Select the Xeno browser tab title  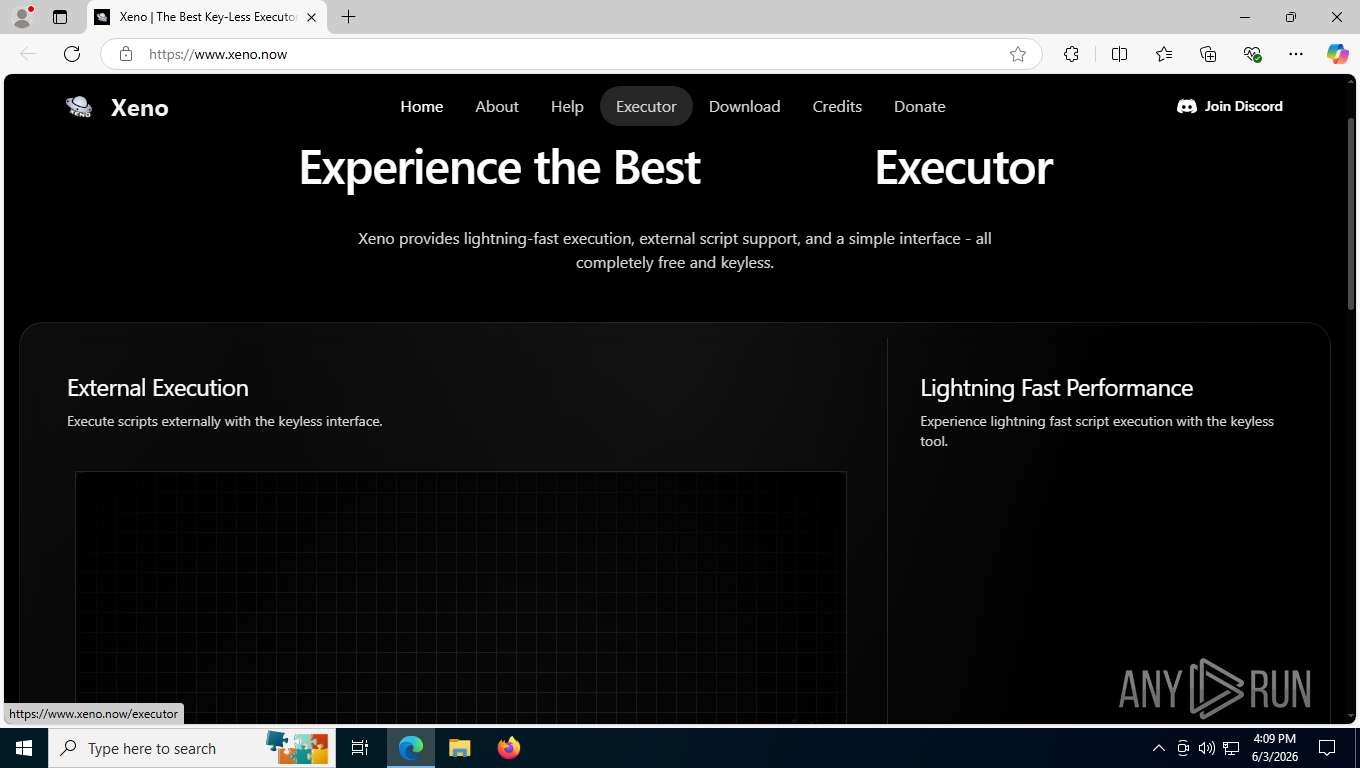tap(208, 17)
